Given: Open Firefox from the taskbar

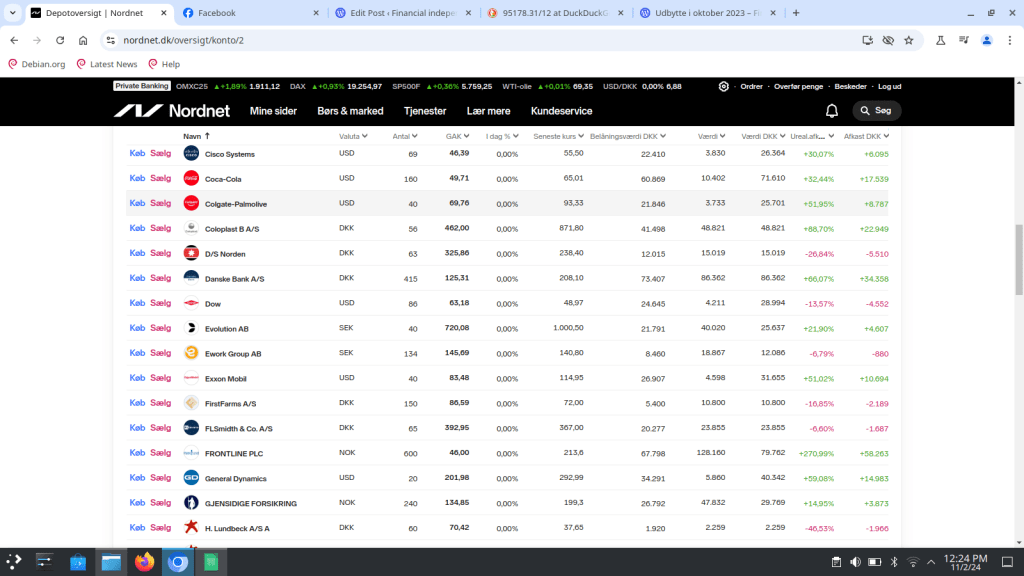Looking at the screenshot, I should (x=144, y=562).
